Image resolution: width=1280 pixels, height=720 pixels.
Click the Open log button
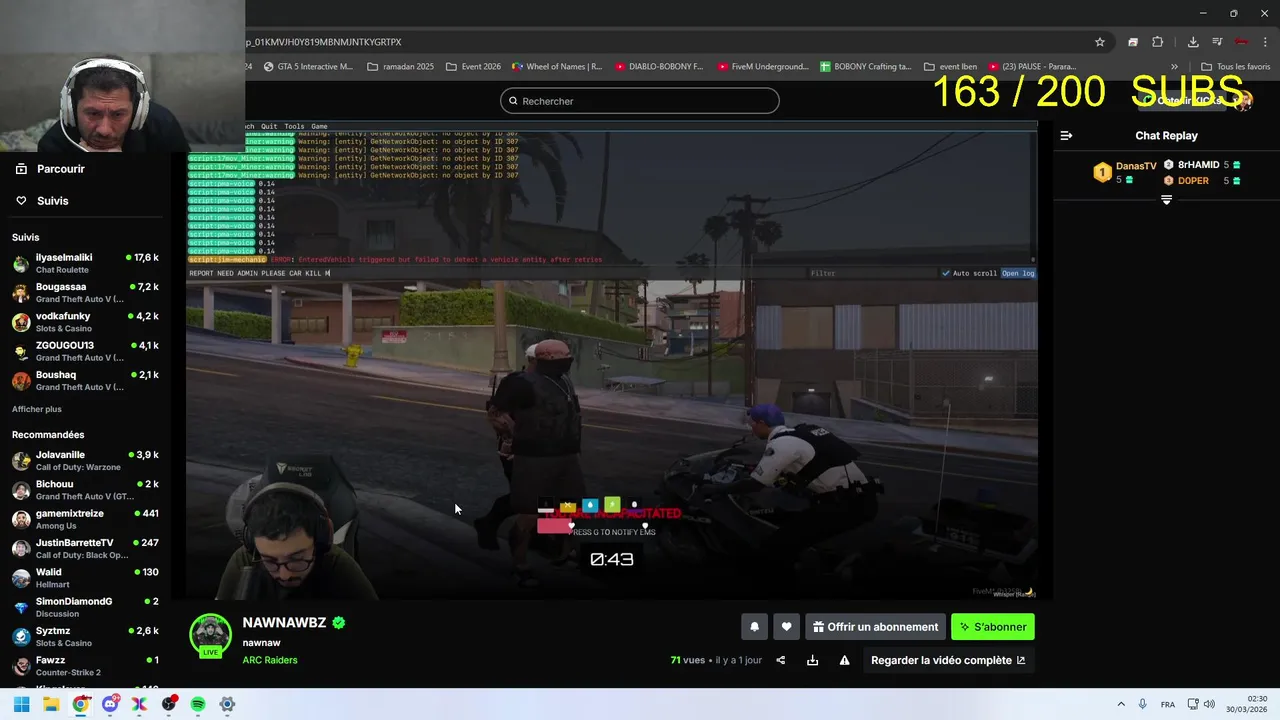(x=1018, y=273)
